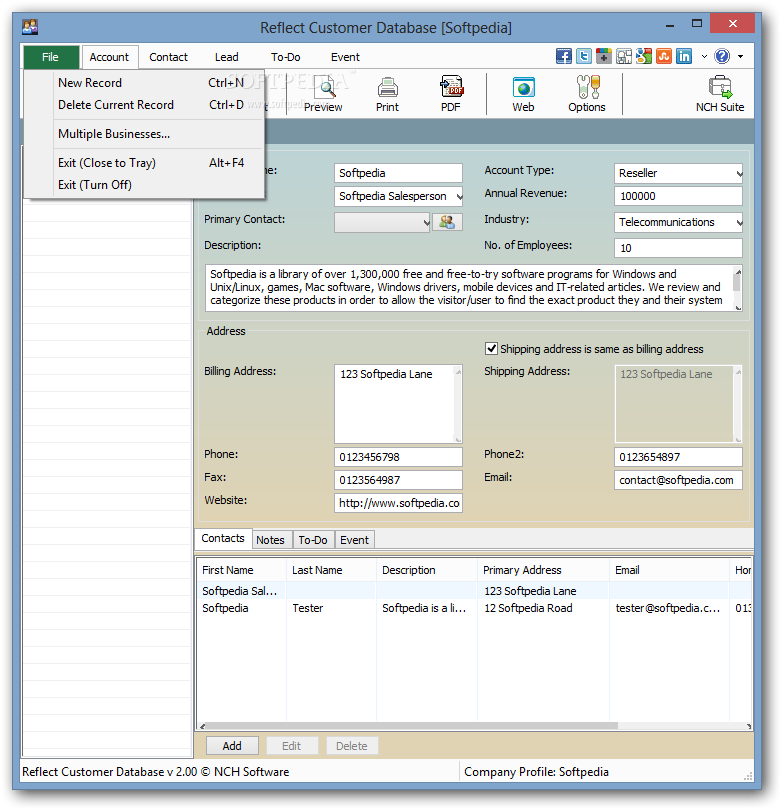Open the NCH Suite toolbar icon

coord(720,94)
